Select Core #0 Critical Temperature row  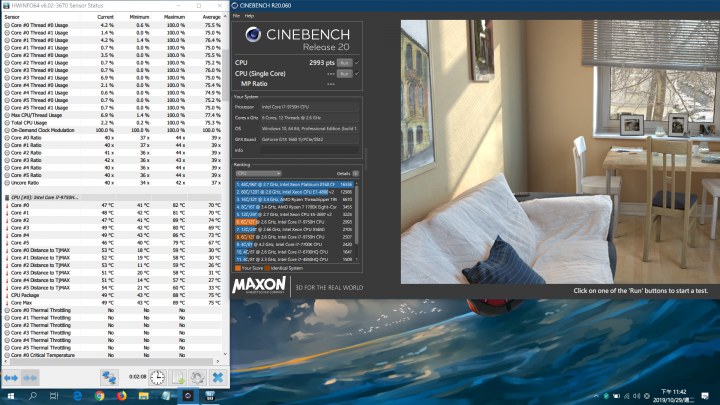(112, 355)
